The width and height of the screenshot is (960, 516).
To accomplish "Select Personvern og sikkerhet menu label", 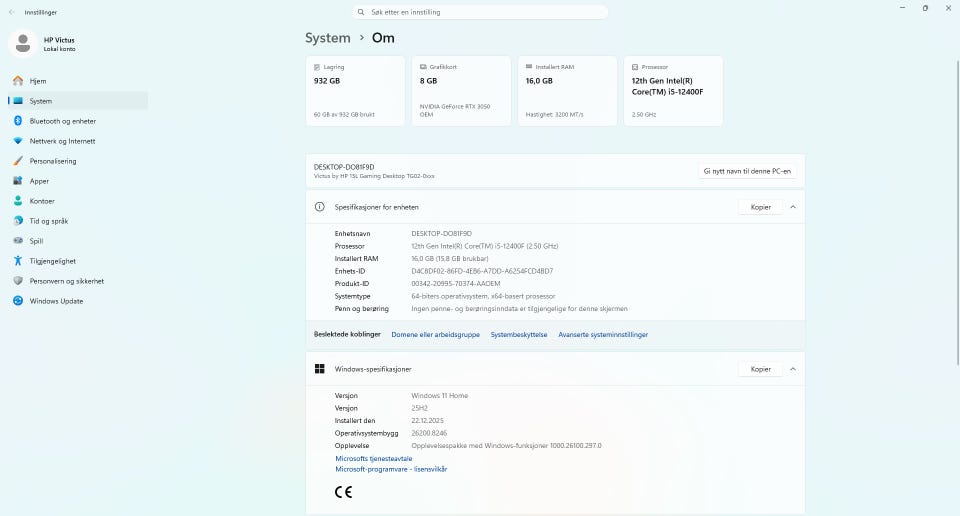I will coord(67,281).
